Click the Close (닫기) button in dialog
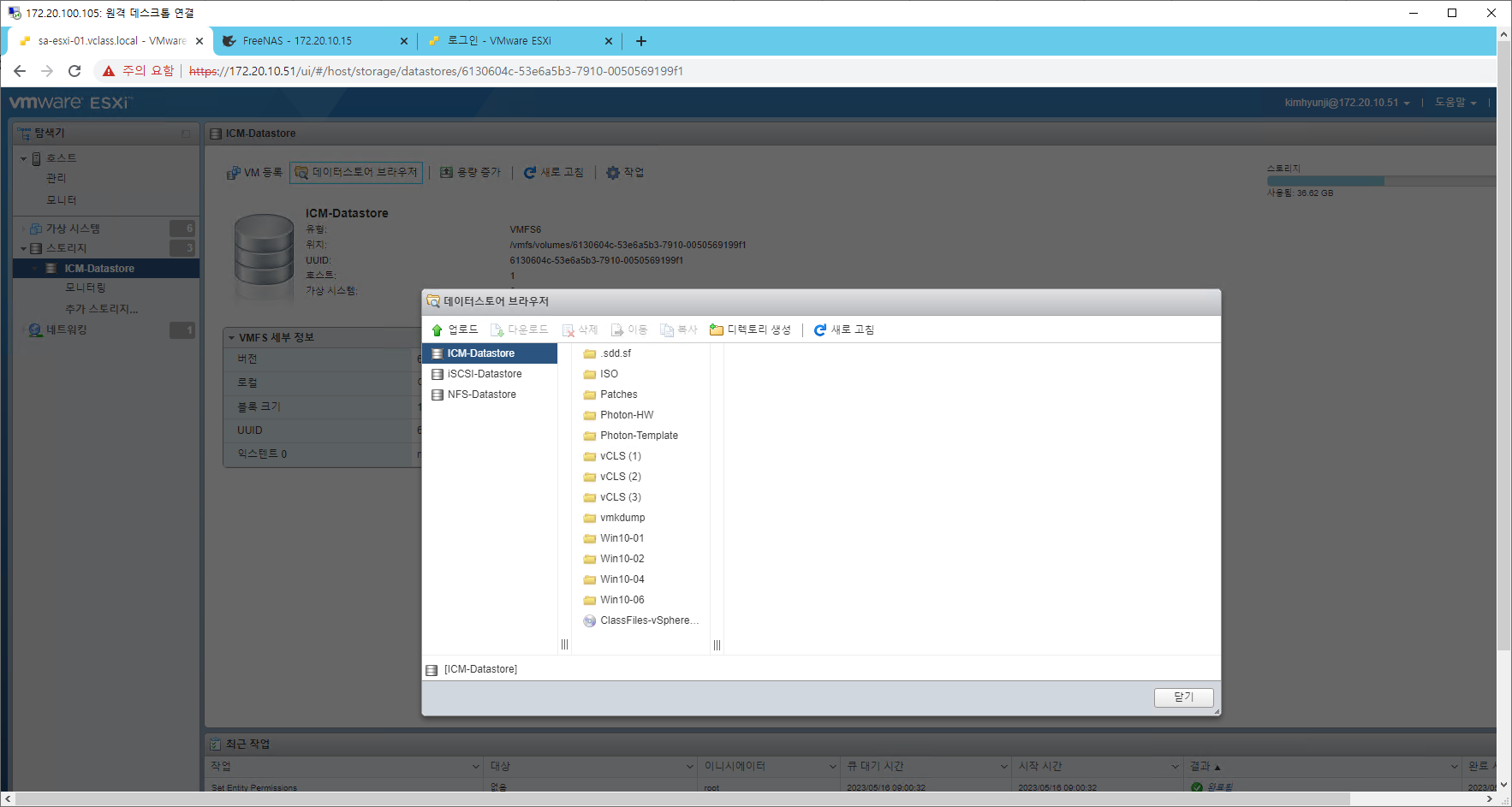1512x807 pixels. click(1183, 697)
